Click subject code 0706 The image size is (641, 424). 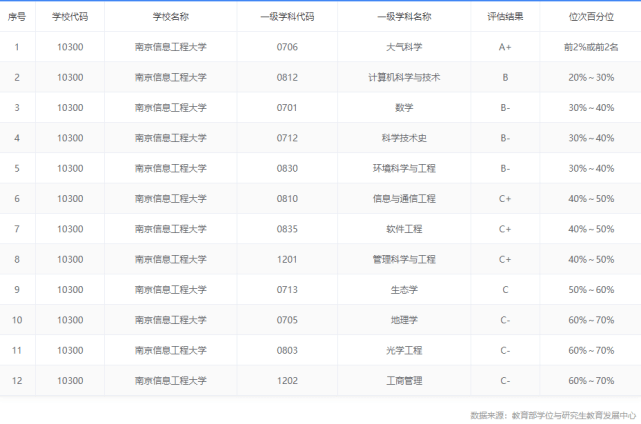[287, 47]
